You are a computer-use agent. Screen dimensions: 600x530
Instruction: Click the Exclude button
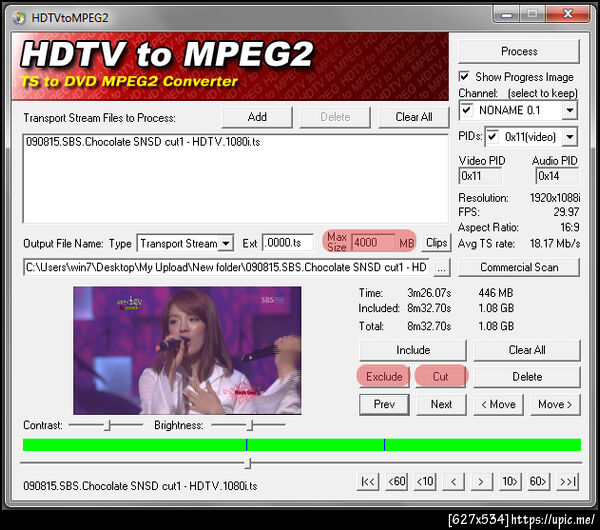point(384,377)
